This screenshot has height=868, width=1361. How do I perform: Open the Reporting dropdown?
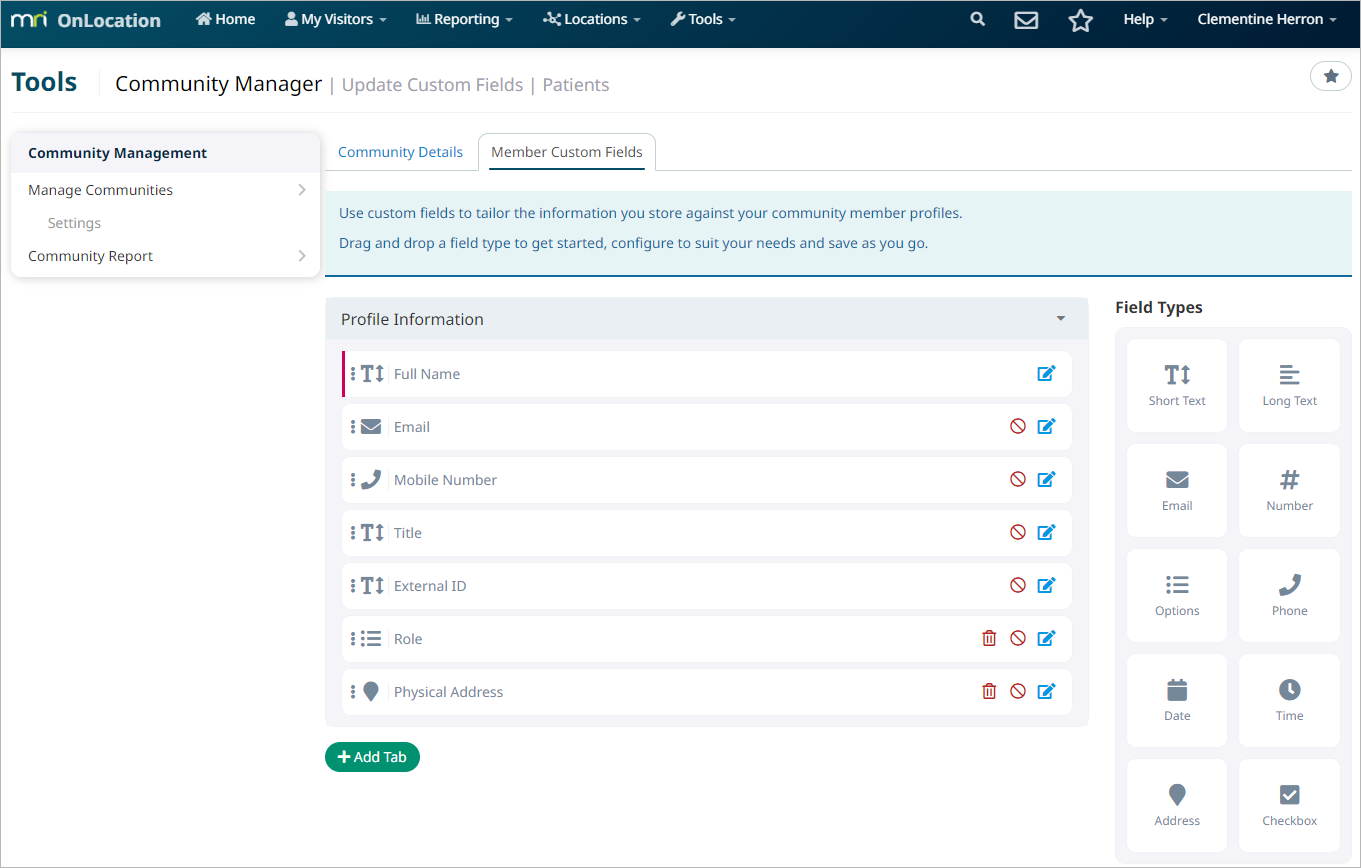464,18
